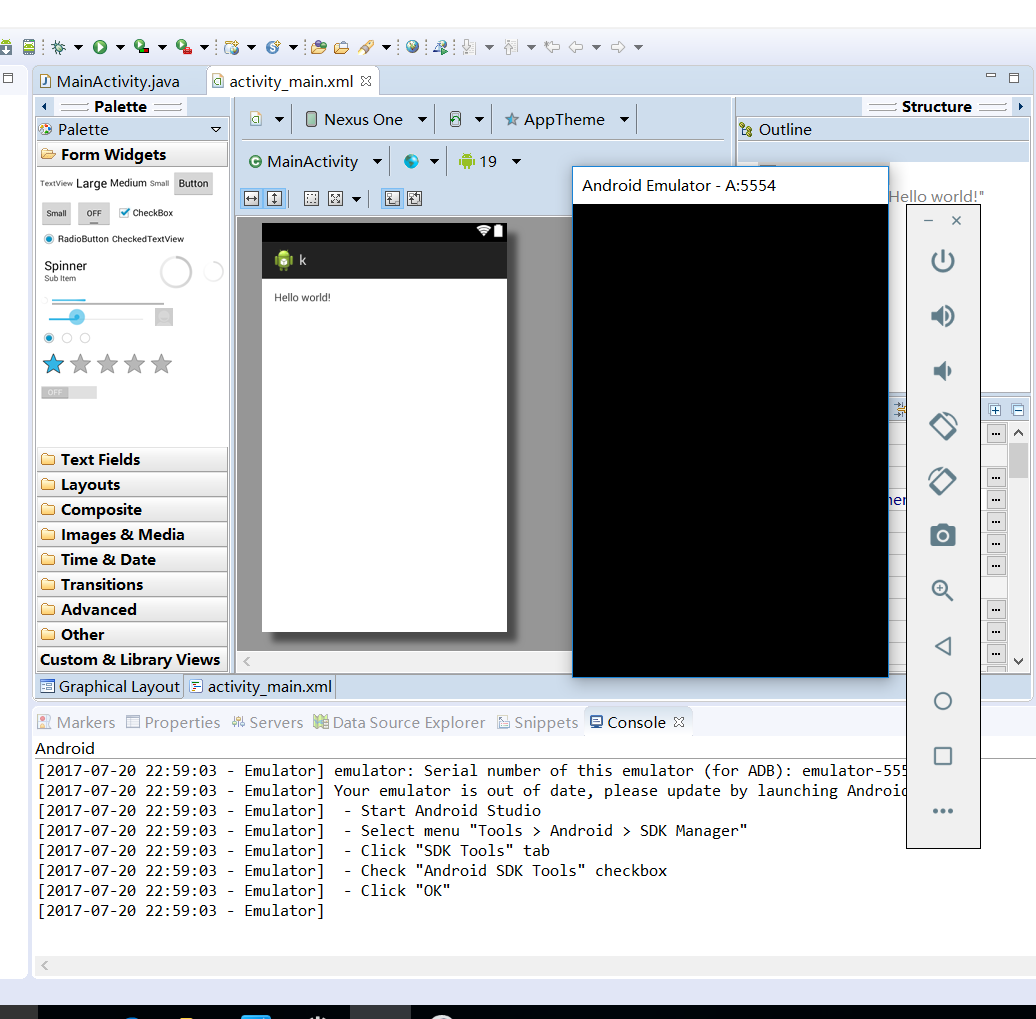Close the Console view tab
1036x1019 pixels.
pyautogui.click(x=679, y=722)
